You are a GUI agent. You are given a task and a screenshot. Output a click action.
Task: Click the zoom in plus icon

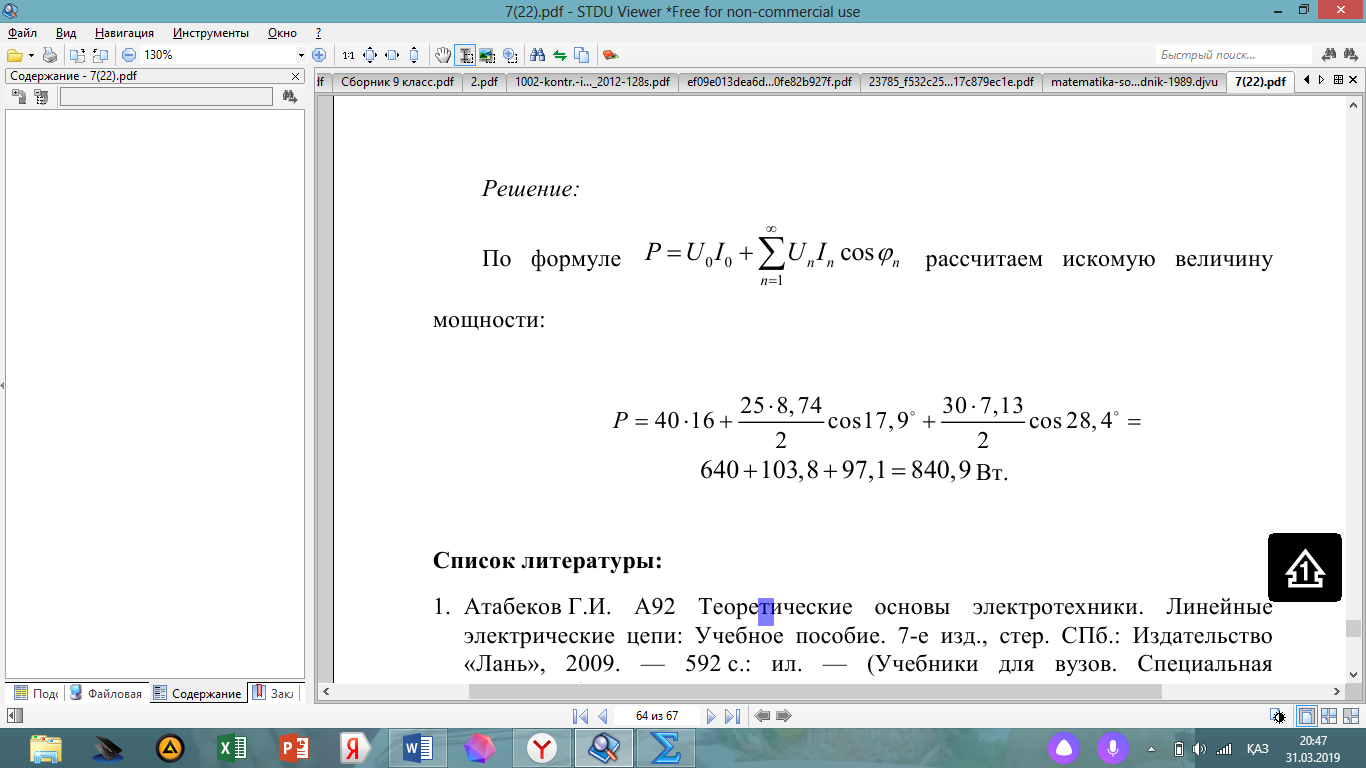point(319,55)
